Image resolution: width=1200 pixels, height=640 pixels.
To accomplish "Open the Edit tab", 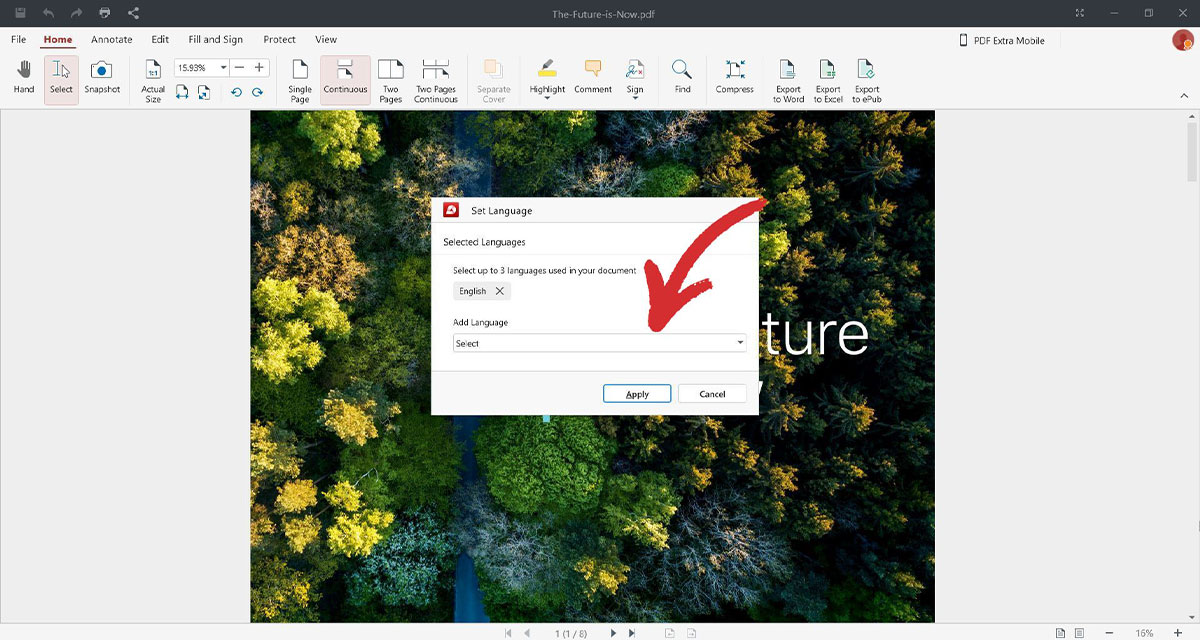I will [160, 40].
